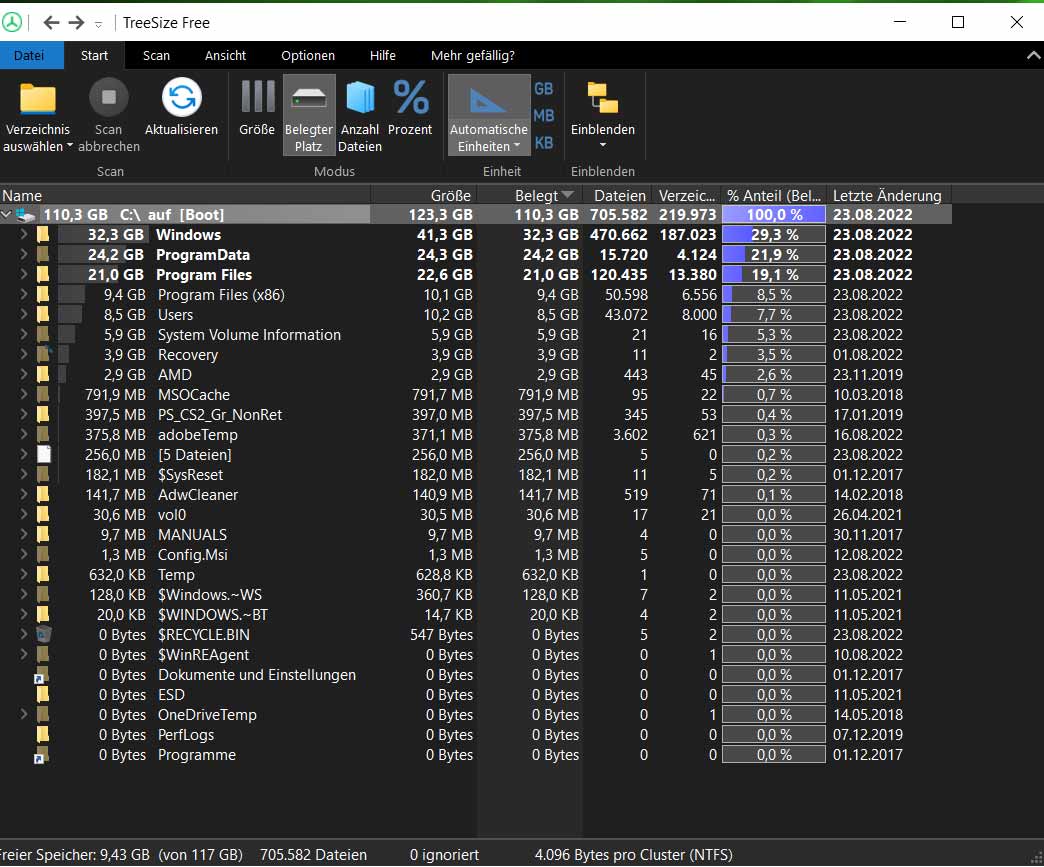This screenshot has height=867, width=1044.
Task: Sort by the Letzte Änderung column header
Action: [890, 195]
